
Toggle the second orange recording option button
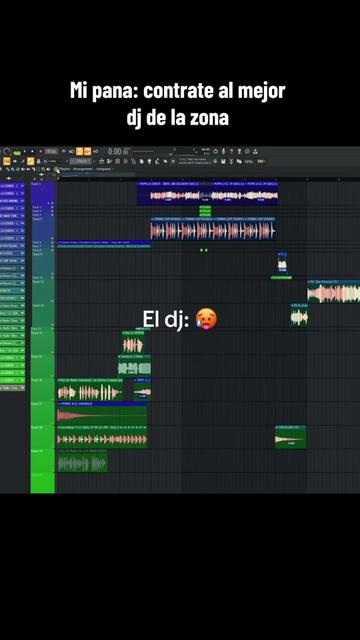pyautogui.click(x=88, y=151)
